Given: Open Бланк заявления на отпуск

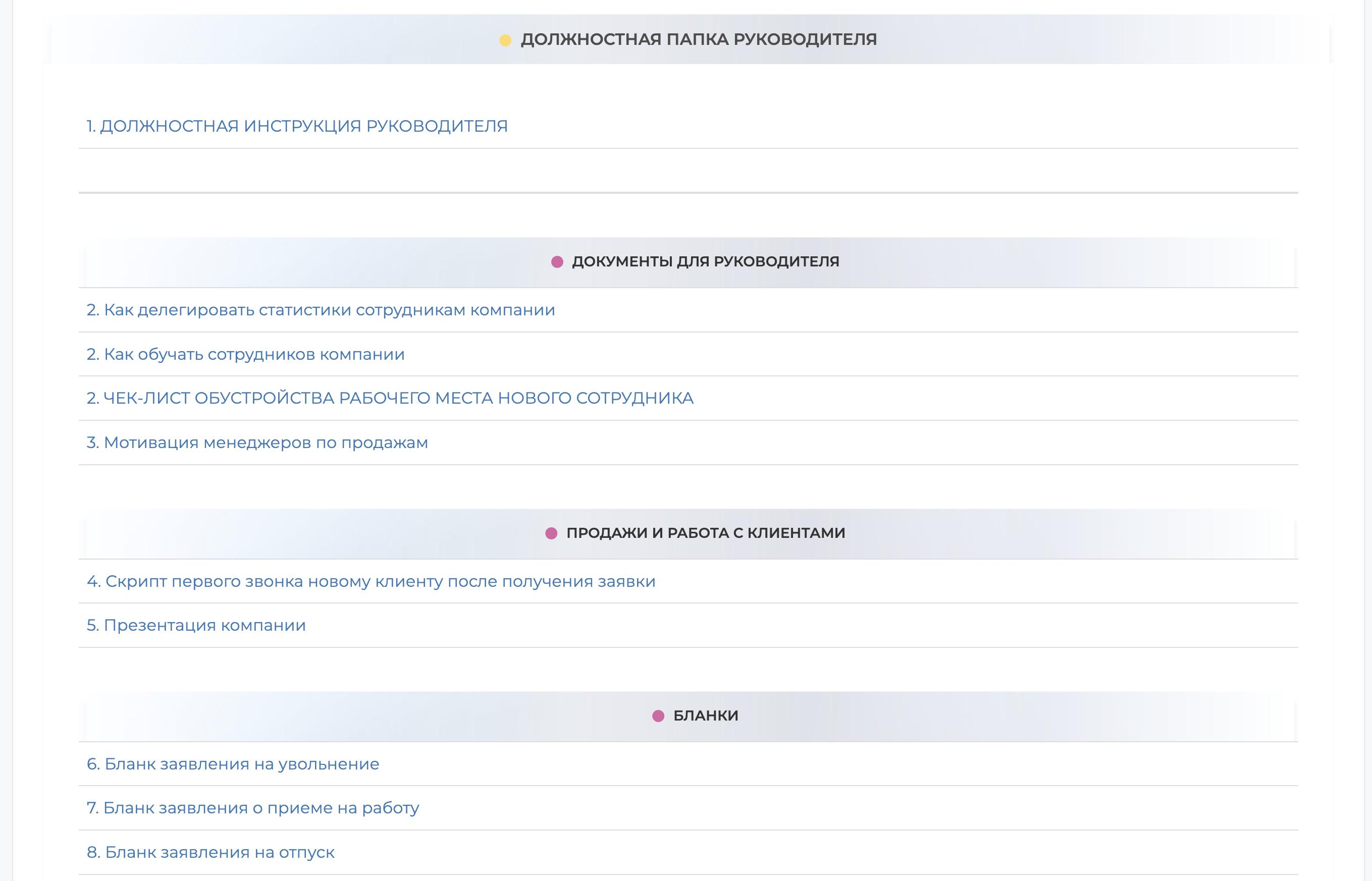Looking at the screenshot, I should pos(210,852).
